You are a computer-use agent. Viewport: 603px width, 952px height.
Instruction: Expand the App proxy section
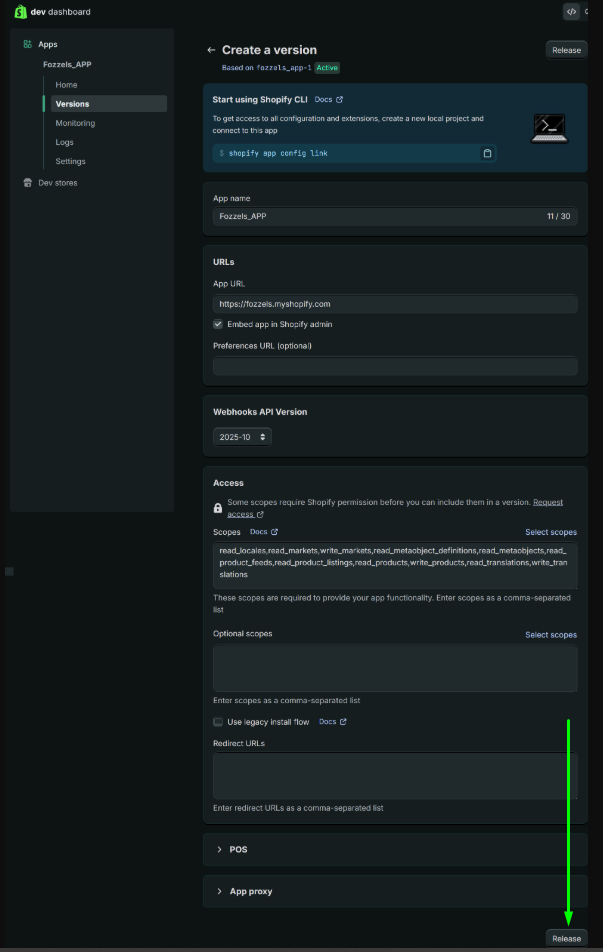(x=395, y=891)
